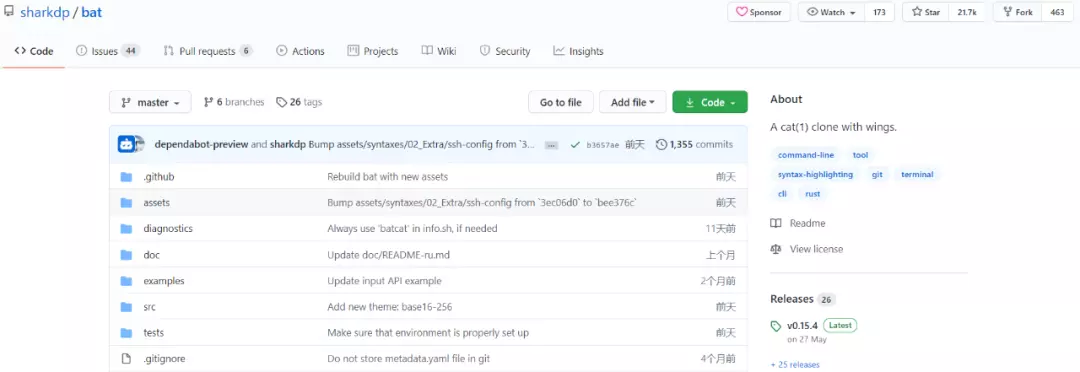
Task: Click the .github folder icon
Action: coord(126,177)
